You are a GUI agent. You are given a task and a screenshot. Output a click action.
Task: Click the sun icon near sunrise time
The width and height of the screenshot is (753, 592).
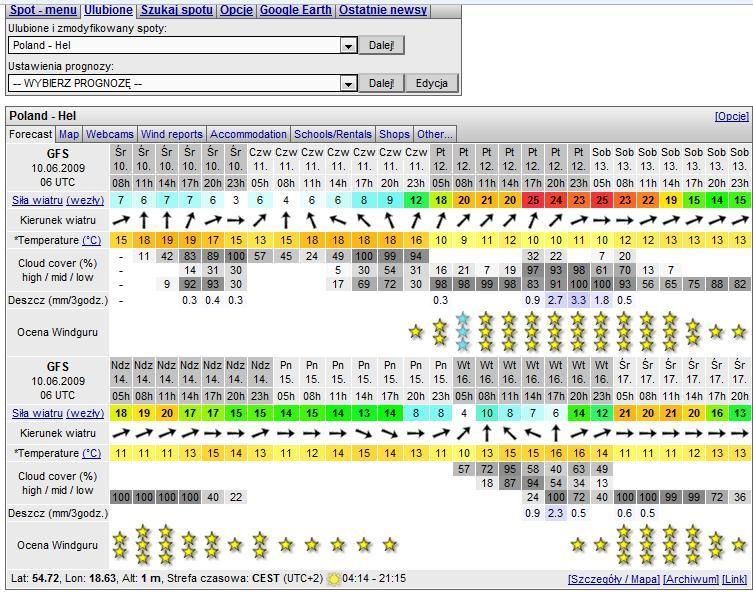pyautogui.click(x=333, y=579)
